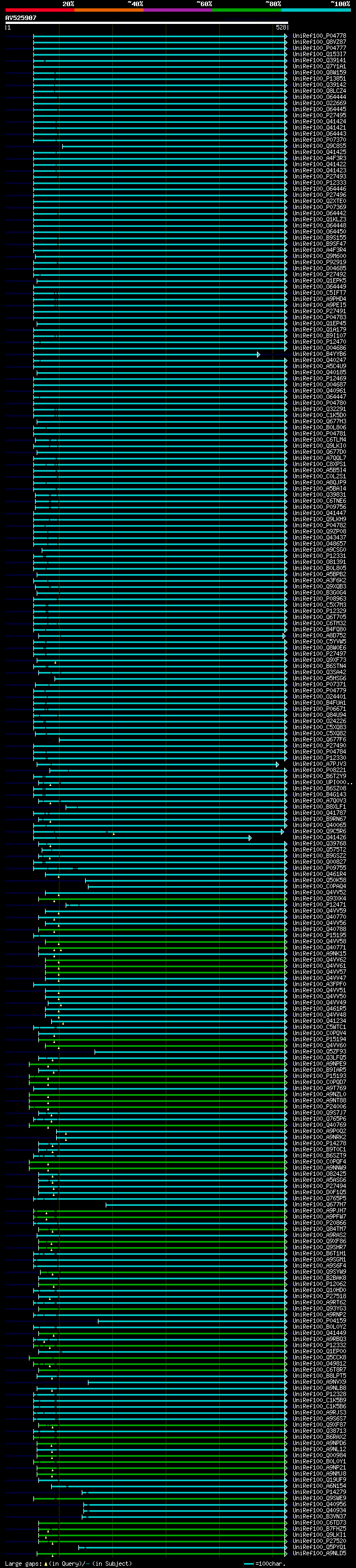The width and height of the screenshot is (356, 1568).
Task: Select hit label UniRef100_B4YYB6
Action: (x=319, y=354)
